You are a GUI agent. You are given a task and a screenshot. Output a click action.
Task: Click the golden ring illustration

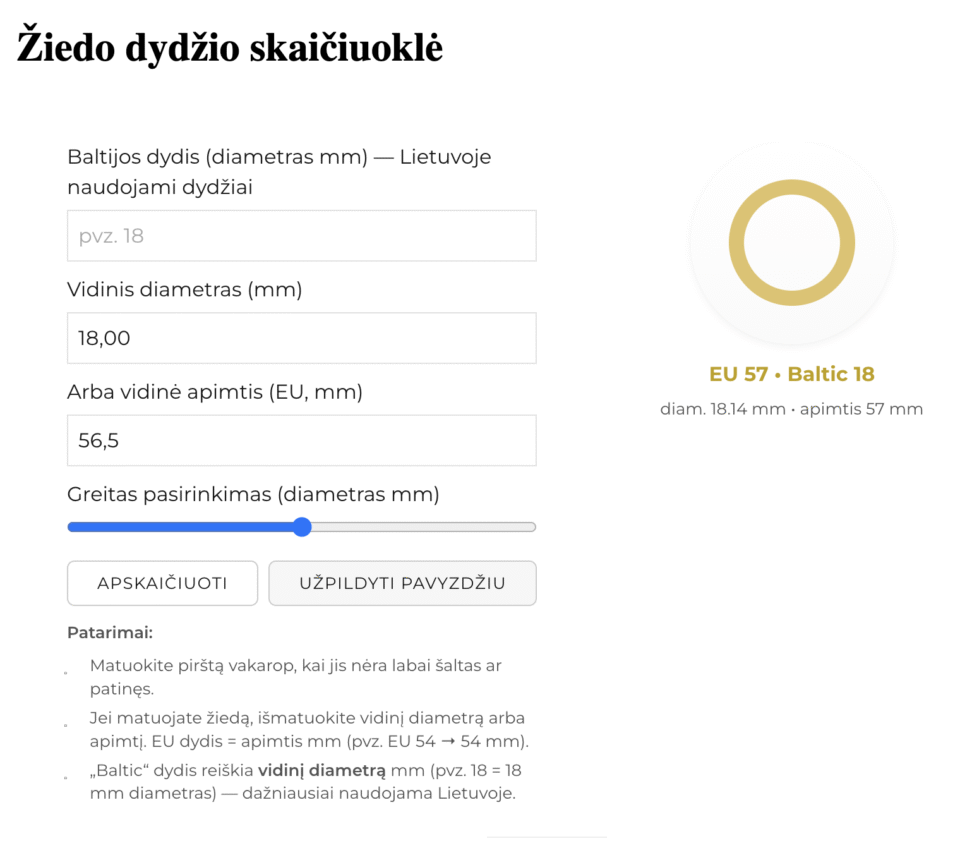tap(791, 242)
